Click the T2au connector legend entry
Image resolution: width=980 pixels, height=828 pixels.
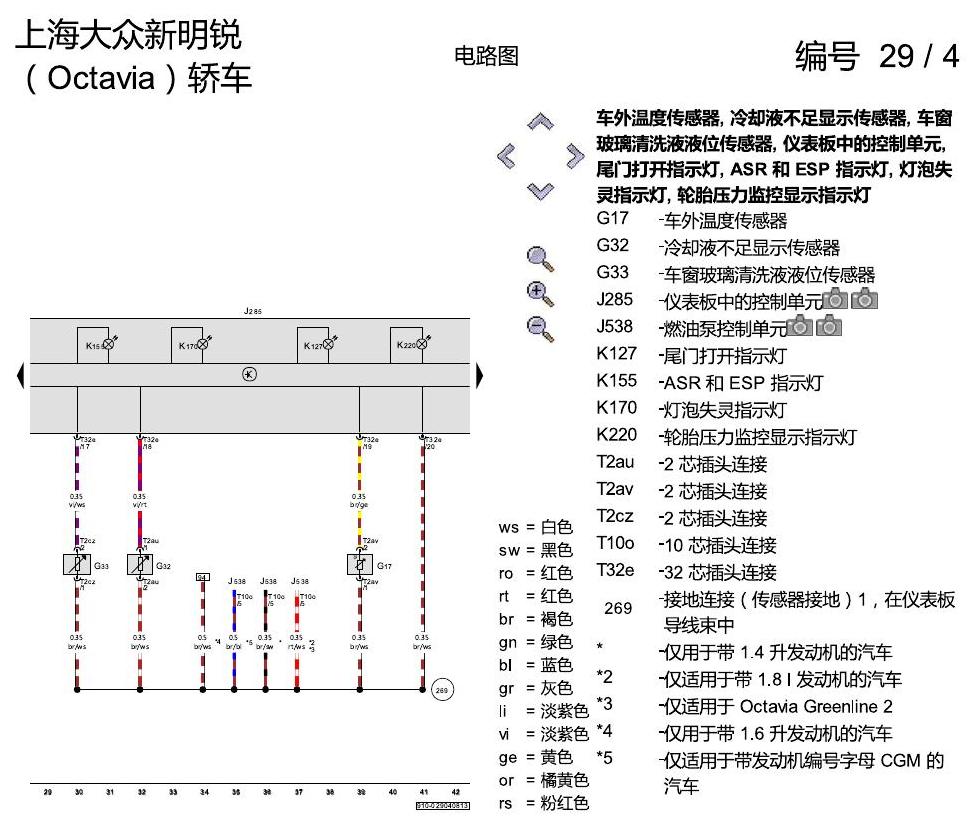pyautogui.click(x=681, y=463)
